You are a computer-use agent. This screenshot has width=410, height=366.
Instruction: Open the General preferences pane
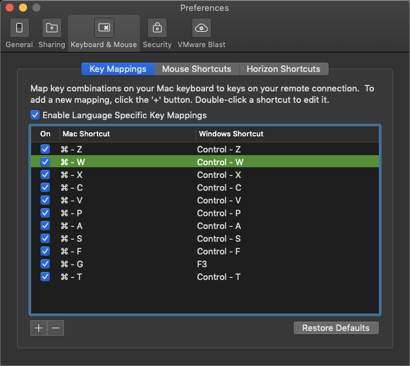[x=19, y=33]
